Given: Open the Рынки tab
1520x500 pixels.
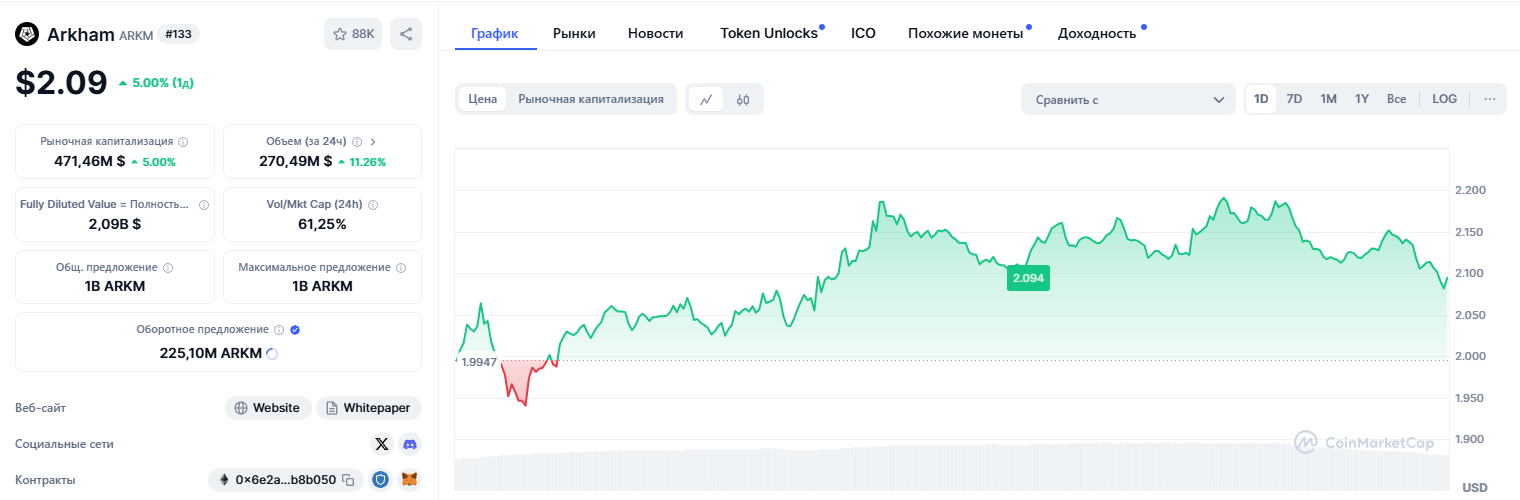Looking at the screenshot, I should pos(574,33).
